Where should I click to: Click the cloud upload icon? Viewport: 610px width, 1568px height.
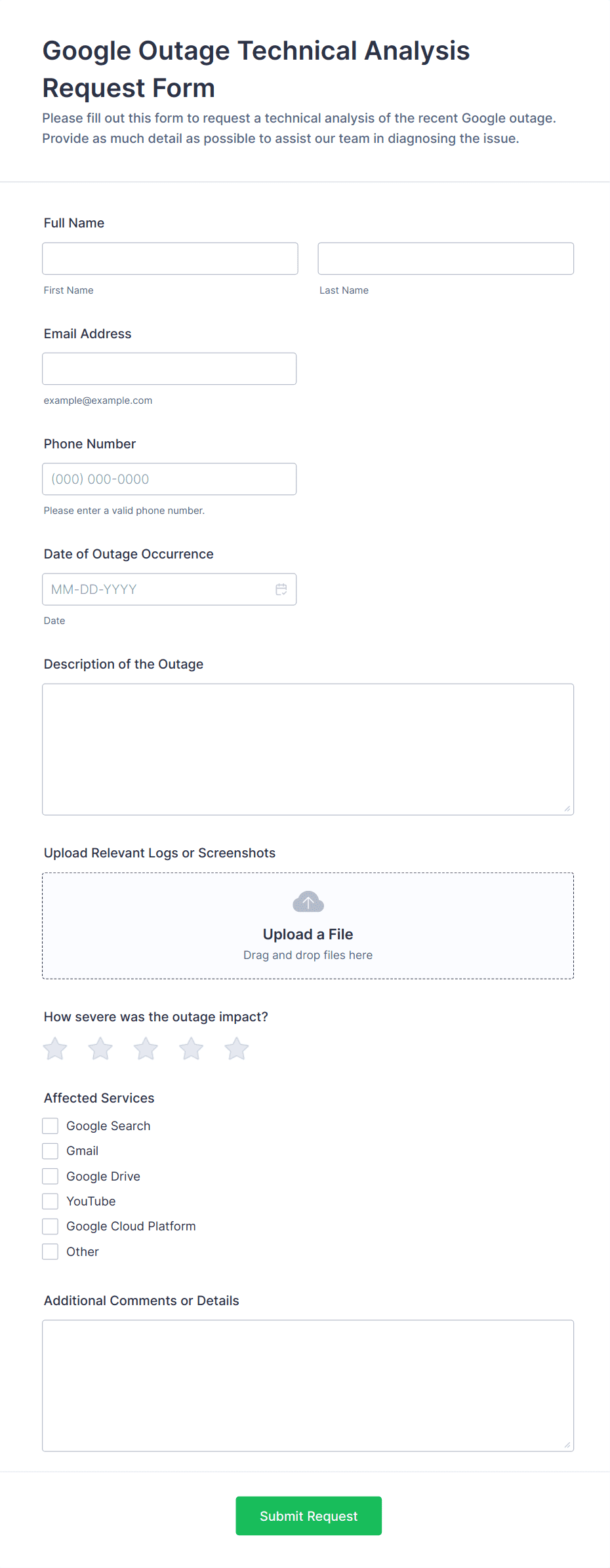307,901
